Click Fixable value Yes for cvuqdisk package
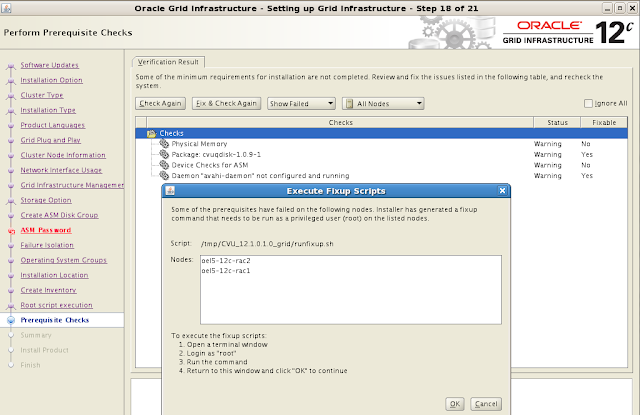The height and width of the screenshot is (415, 640). (587, 154)
